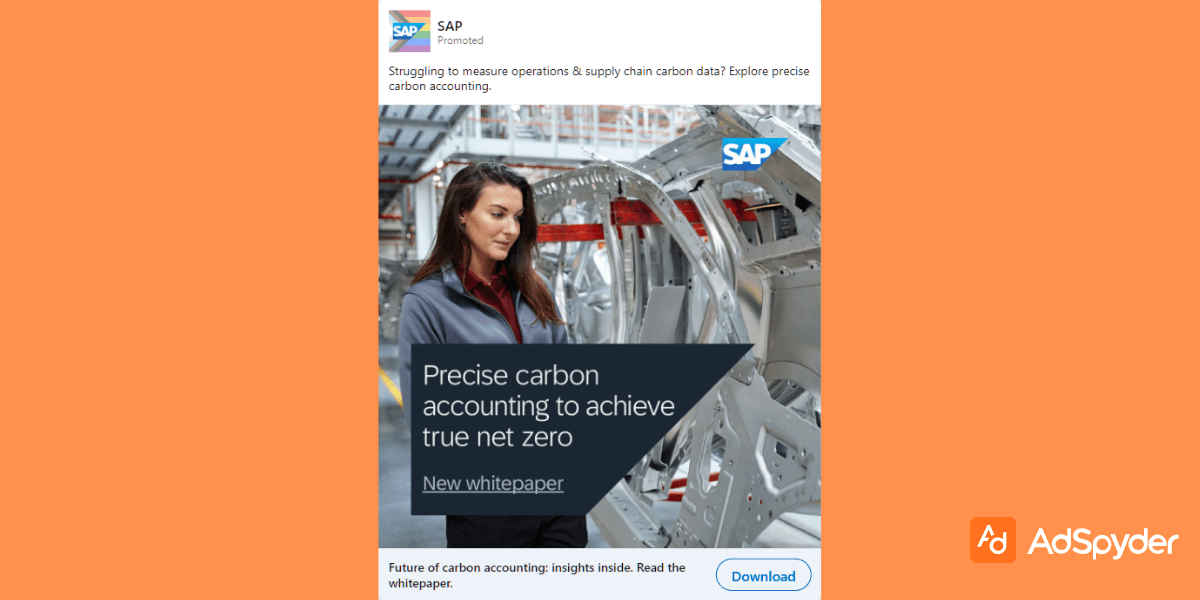Click the 'Future of carbon accounting' footer text
The width and height of the screenshot is (1200, 600).
click(x=537, y=568)
